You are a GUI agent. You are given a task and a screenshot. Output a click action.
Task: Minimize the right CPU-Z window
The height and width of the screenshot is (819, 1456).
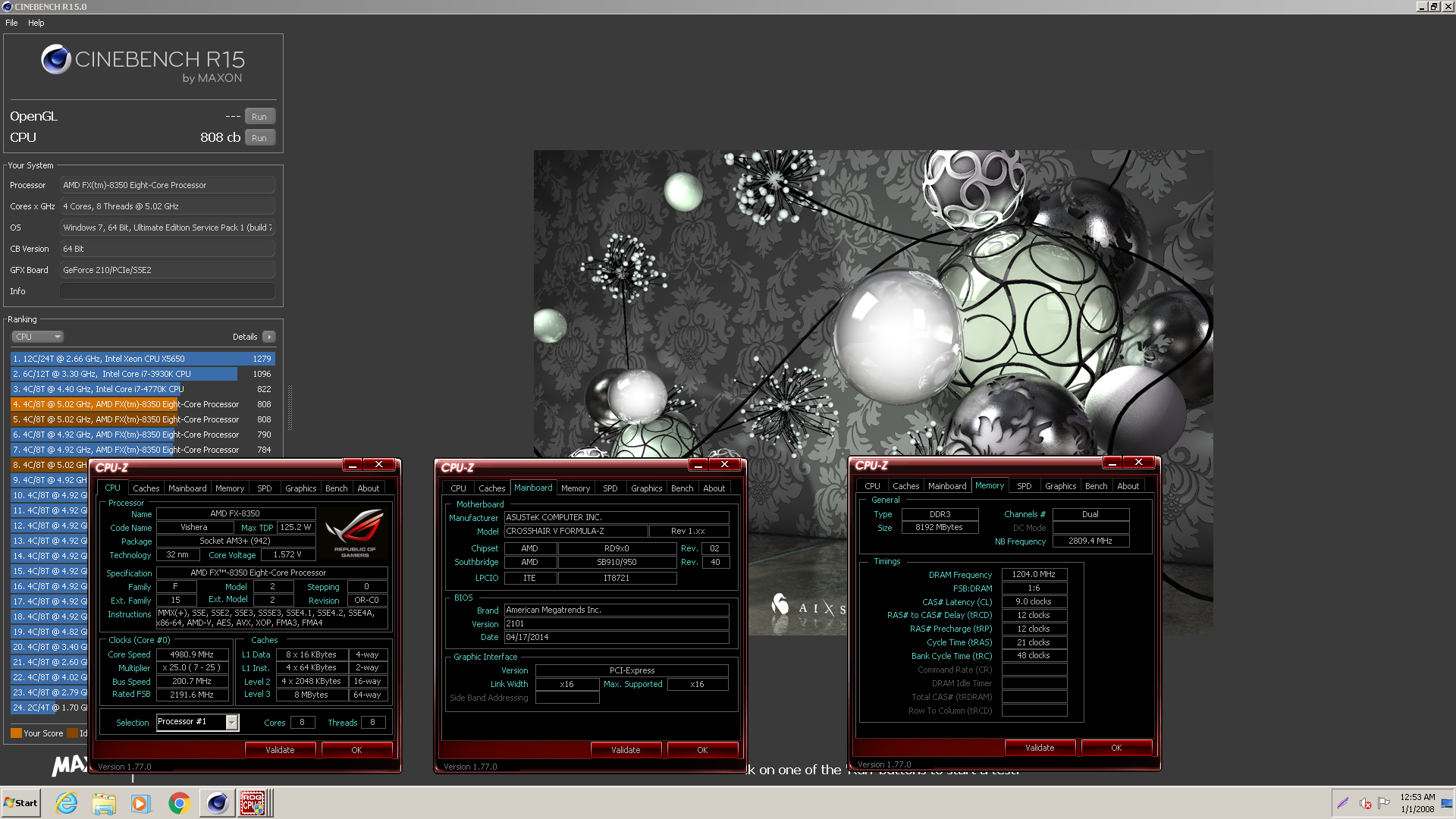point(1112,463)
